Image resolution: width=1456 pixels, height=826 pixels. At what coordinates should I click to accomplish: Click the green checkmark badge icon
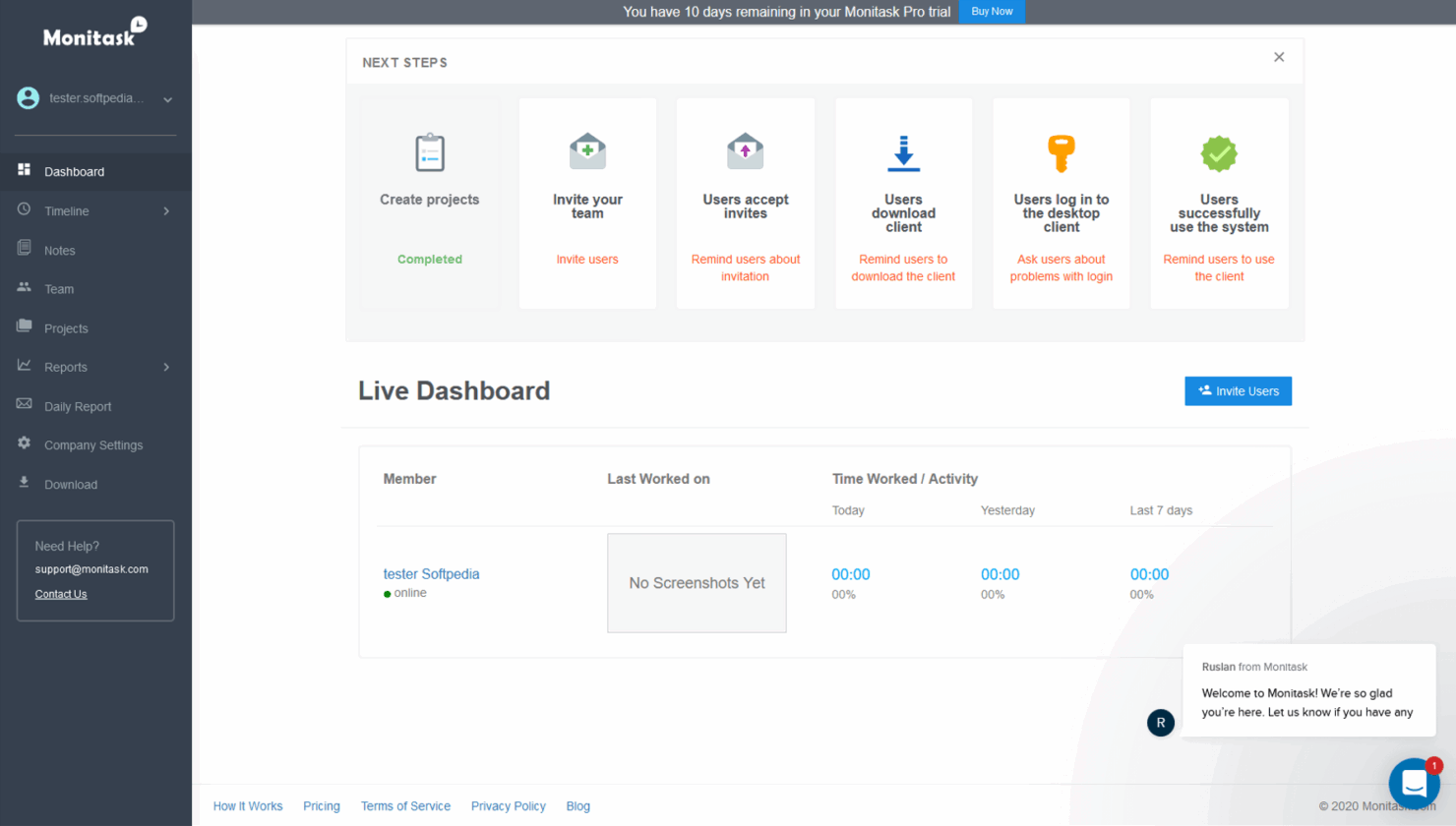pos(1219,153)
